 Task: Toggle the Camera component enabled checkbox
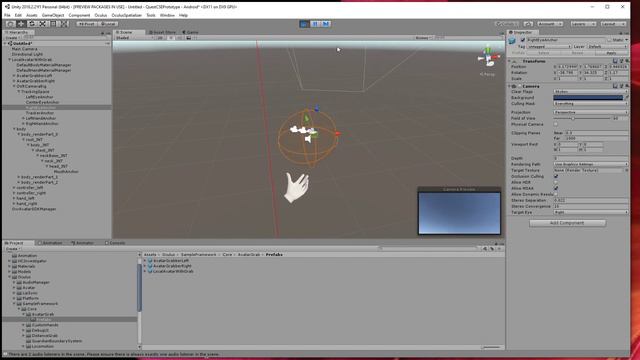pos(520,86)
